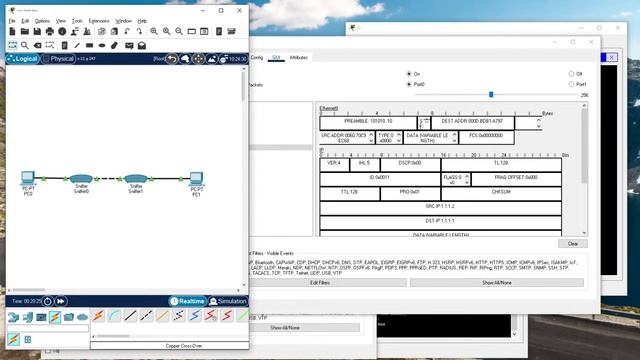Select the Draw Rectangle tool
This screenshot has width=640, height=360.
click(89, 45)
